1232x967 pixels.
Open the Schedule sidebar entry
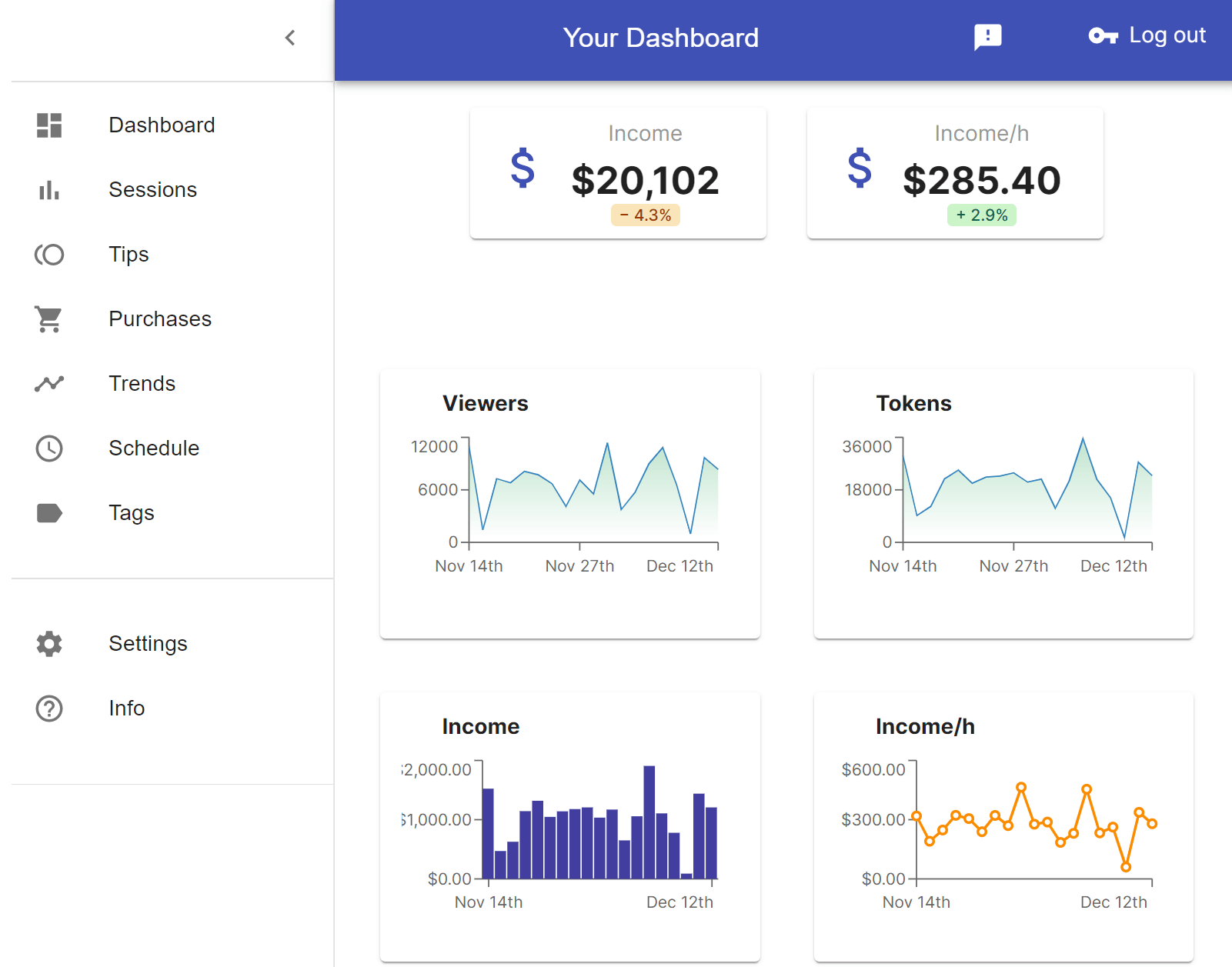154,448
